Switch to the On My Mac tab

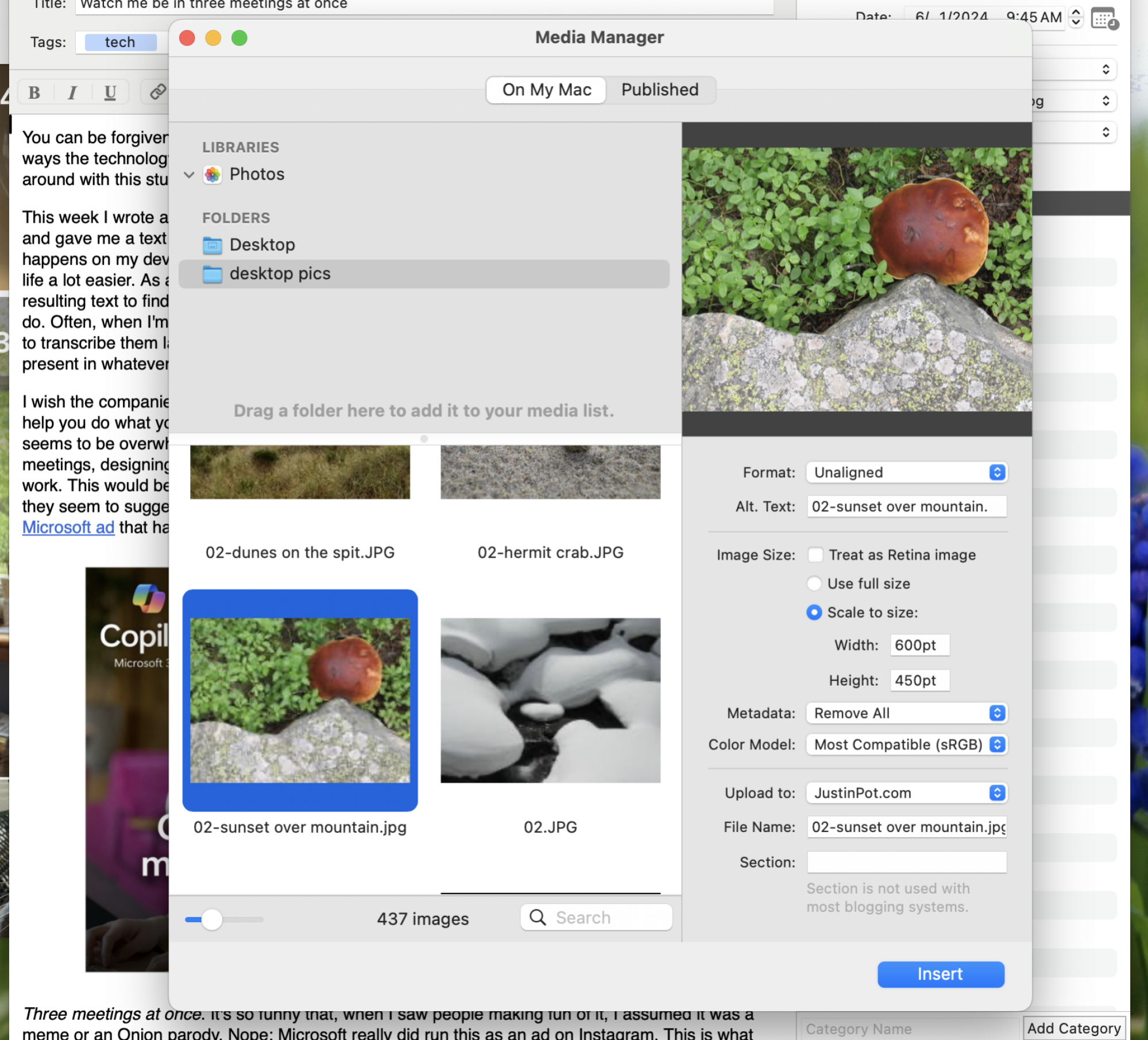click(x=546, y=90)
